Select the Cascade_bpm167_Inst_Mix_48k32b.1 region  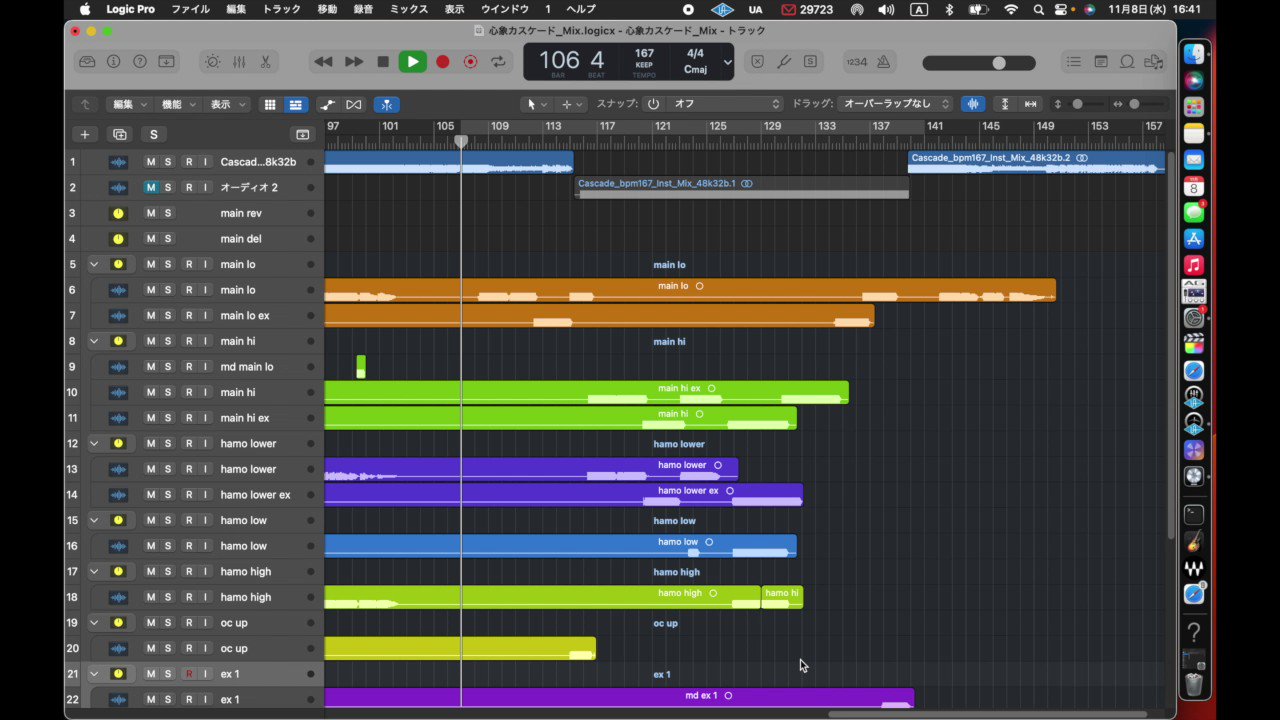pyautogui.click(x=742, y=187)
